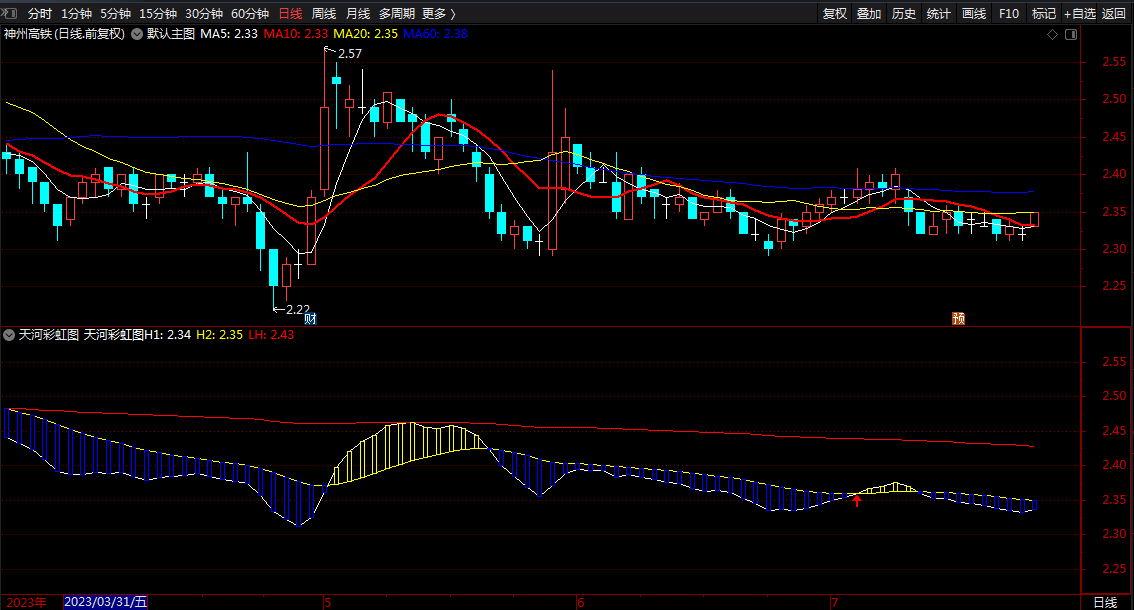Click the 复权 button
The image size is (1134, 610).
(835, 14)
